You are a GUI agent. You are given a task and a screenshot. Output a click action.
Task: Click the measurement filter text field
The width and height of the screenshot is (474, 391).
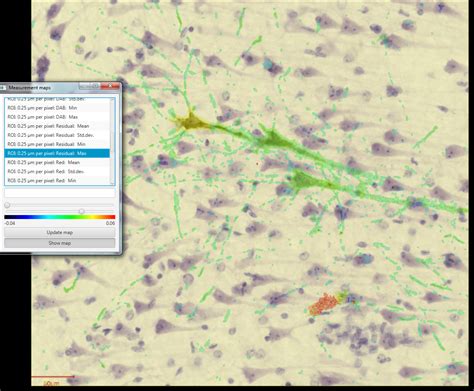point(60,193)
